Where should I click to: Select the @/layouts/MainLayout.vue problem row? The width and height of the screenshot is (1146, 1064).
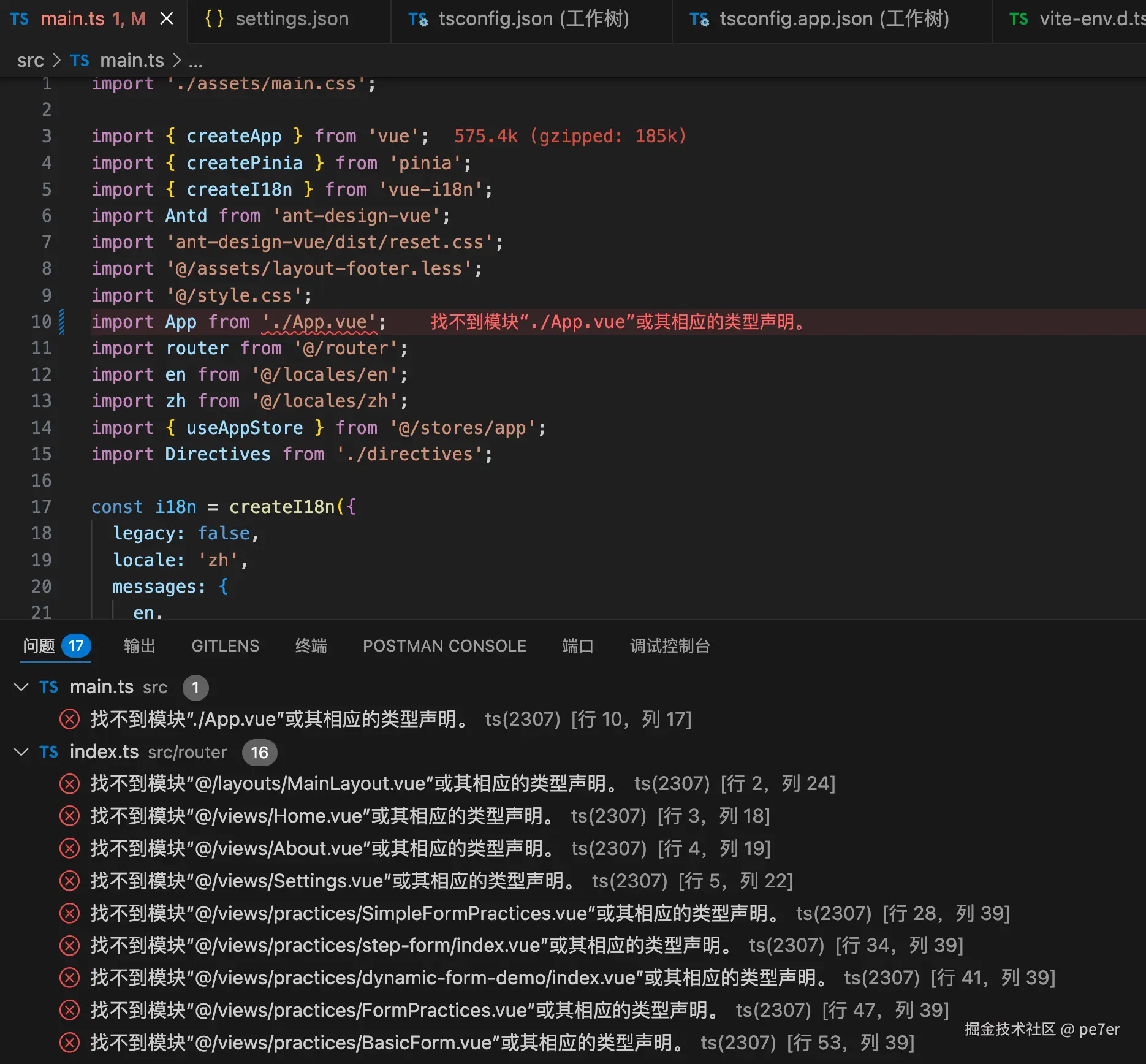573,784
